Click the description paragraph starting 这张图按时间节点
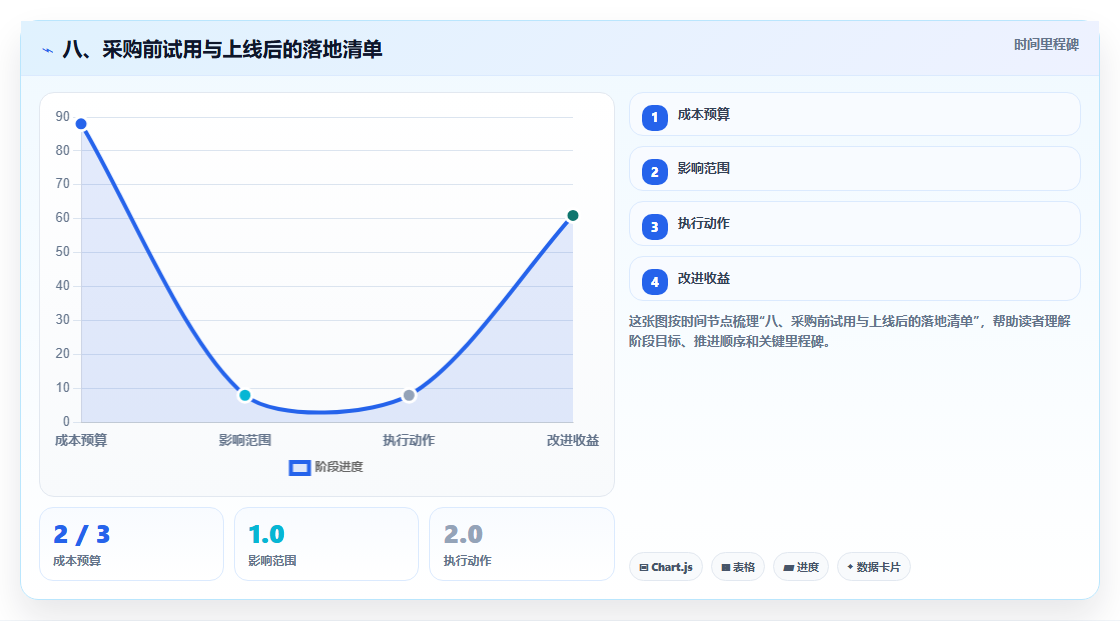Viewport: 1120px width, 621px height. (849, 331)
